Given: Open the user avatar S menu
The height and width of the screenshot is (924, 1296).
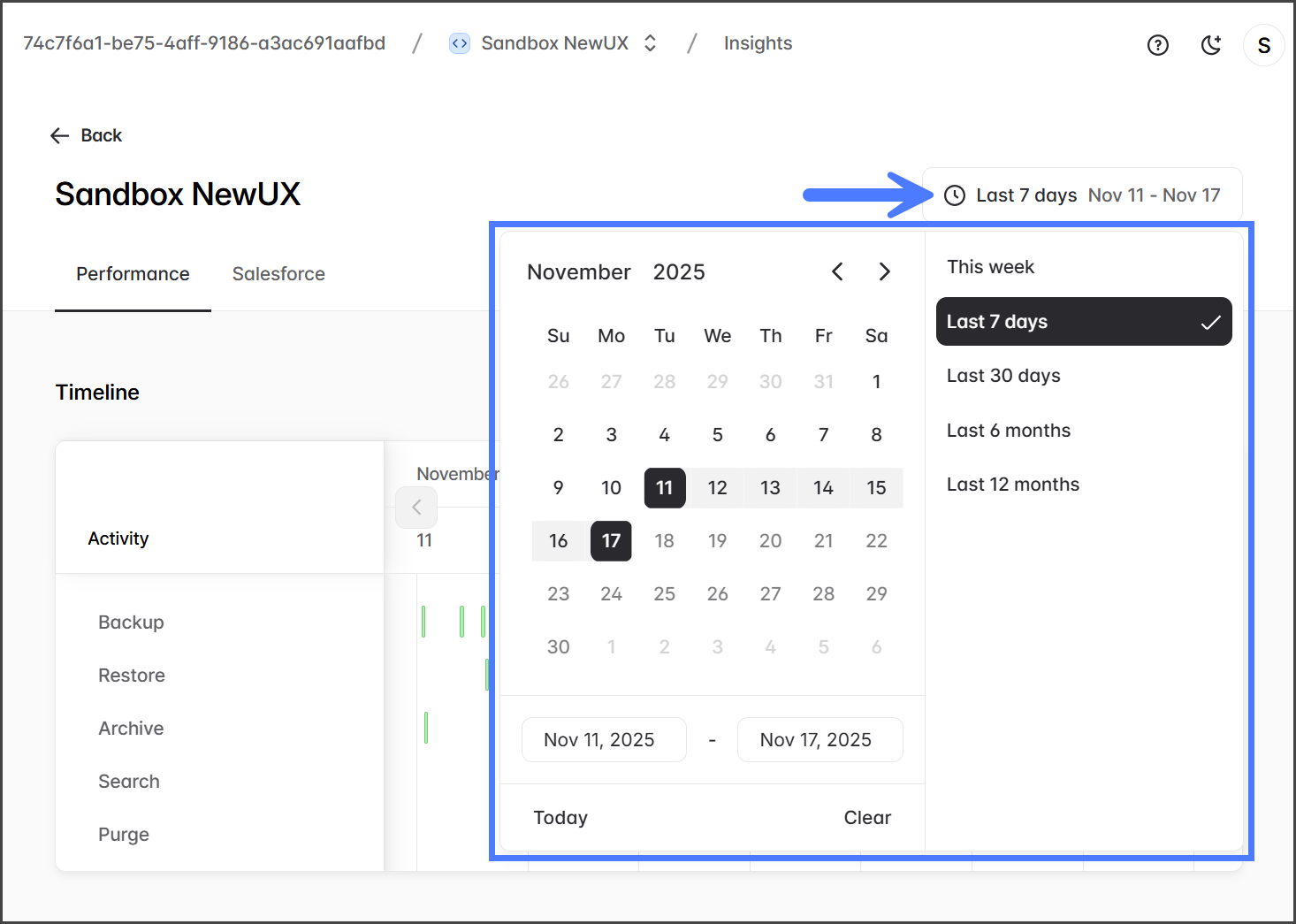Looking at the screenshot, I should coord(1263,45).
